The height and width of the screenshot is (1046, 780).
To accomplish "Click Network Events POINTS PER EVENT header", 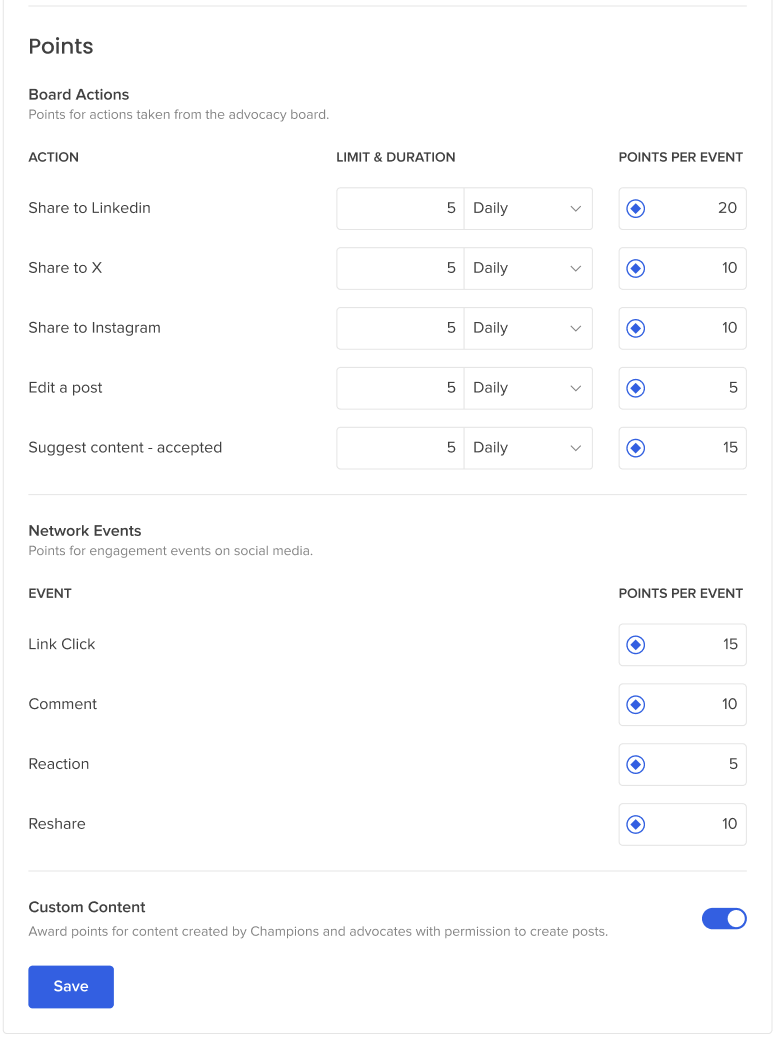I will (x=681, y=594).
